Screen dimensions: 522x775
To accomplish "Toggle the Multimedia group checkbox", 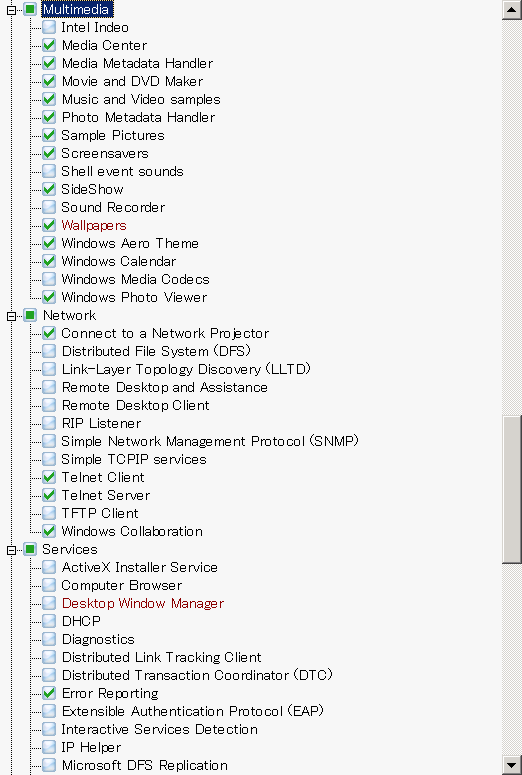I will click(x=30, y=9).
